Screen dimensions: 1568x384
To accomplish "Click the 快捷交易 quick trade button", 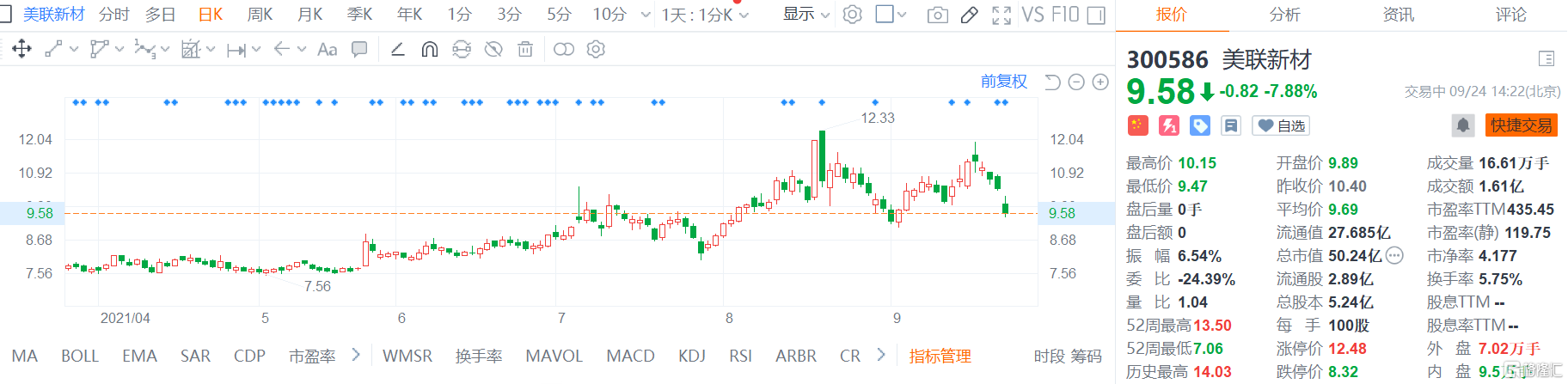I will tap(1522, 125).
